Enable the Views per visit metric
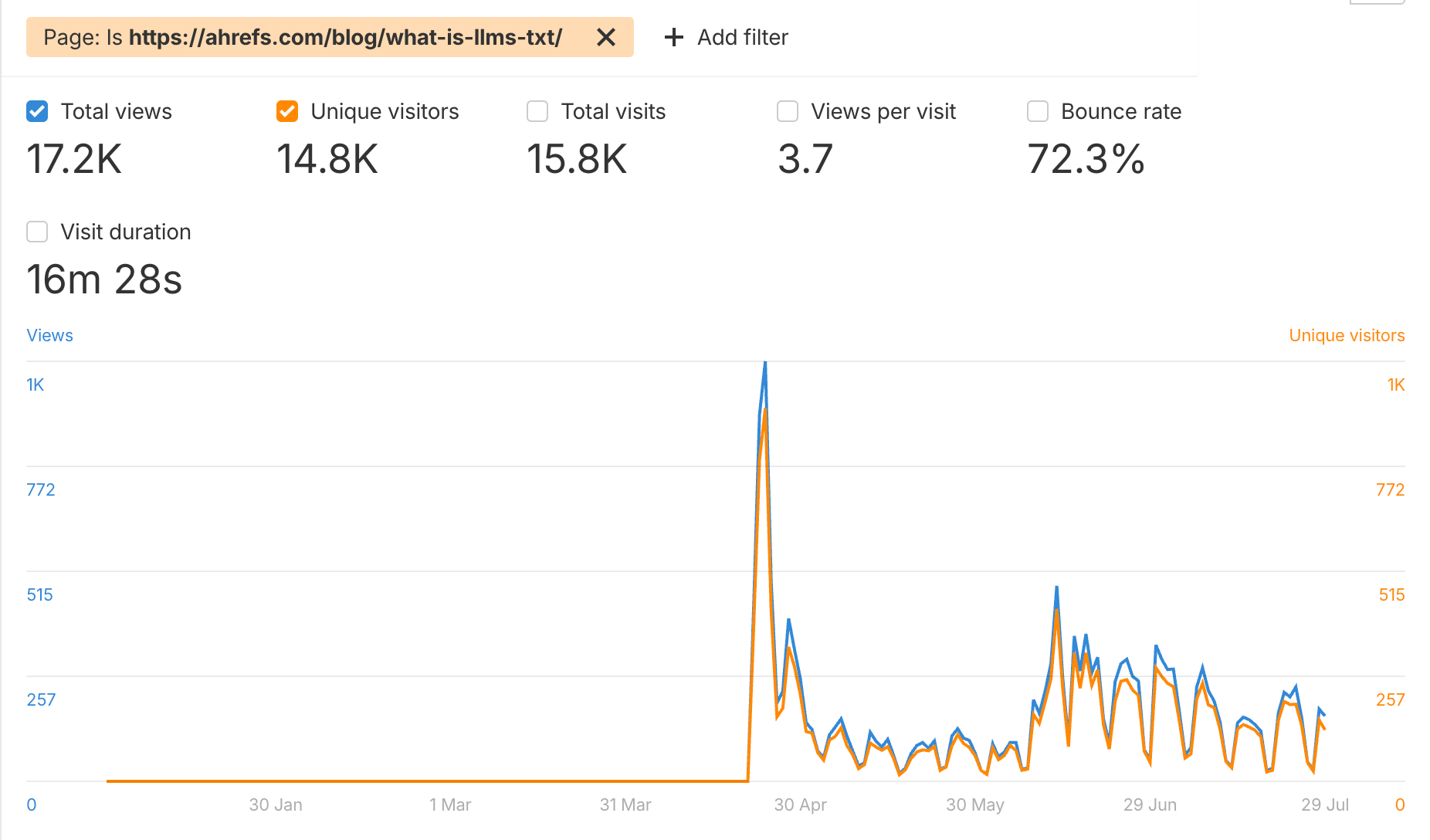Screen dimensions: 1430x840 click(787, 111)
